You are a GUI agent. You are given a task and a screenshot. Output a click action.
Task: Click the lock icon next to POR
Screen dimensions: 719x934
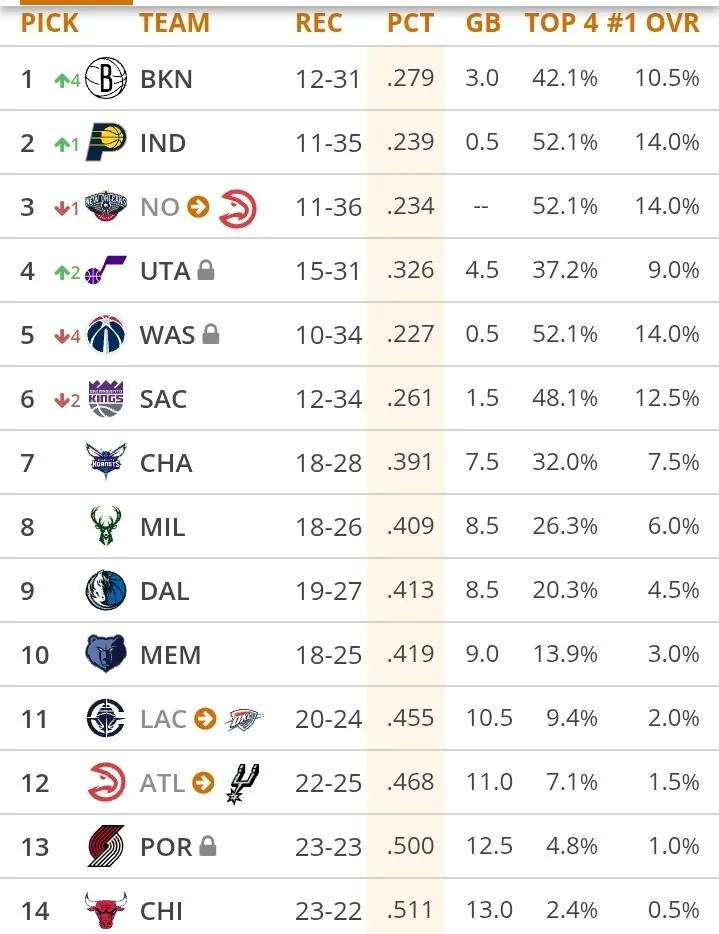pyautogui.click(x=207, y=846)
